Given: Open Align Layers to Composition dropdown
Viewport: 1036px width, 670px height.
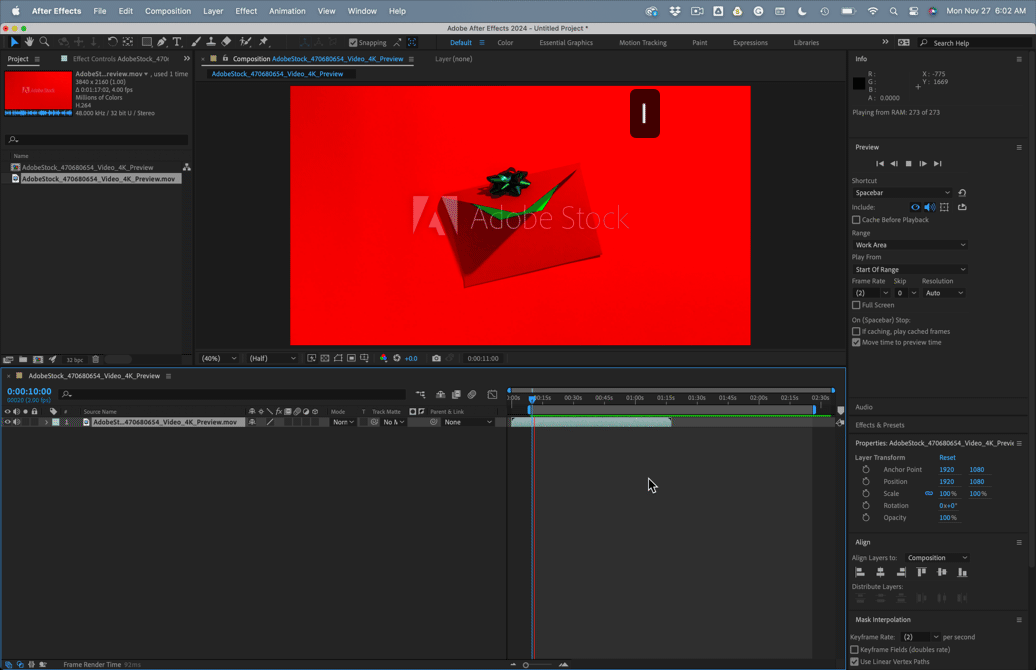Looking at the screenshot, I should [x=937, y=558].
